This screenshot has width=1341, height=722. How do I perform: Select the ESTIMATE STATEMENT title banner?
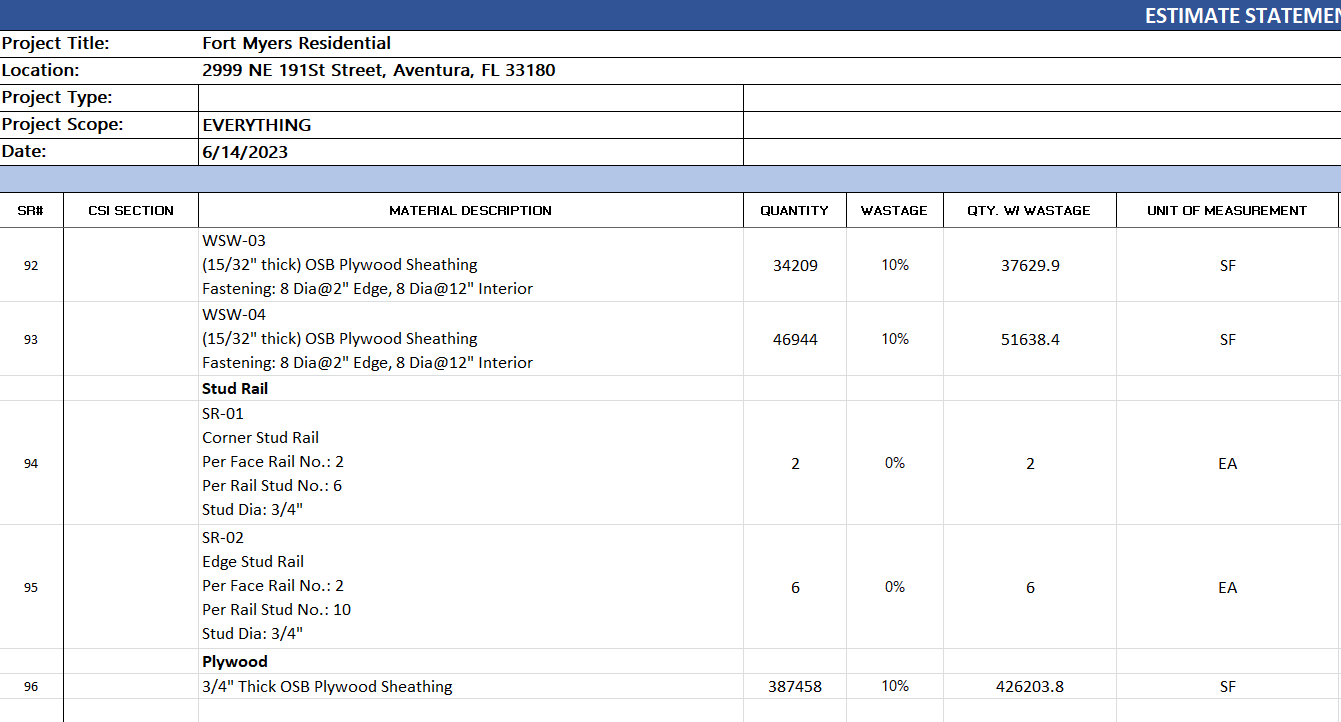[x=670, y=15]
